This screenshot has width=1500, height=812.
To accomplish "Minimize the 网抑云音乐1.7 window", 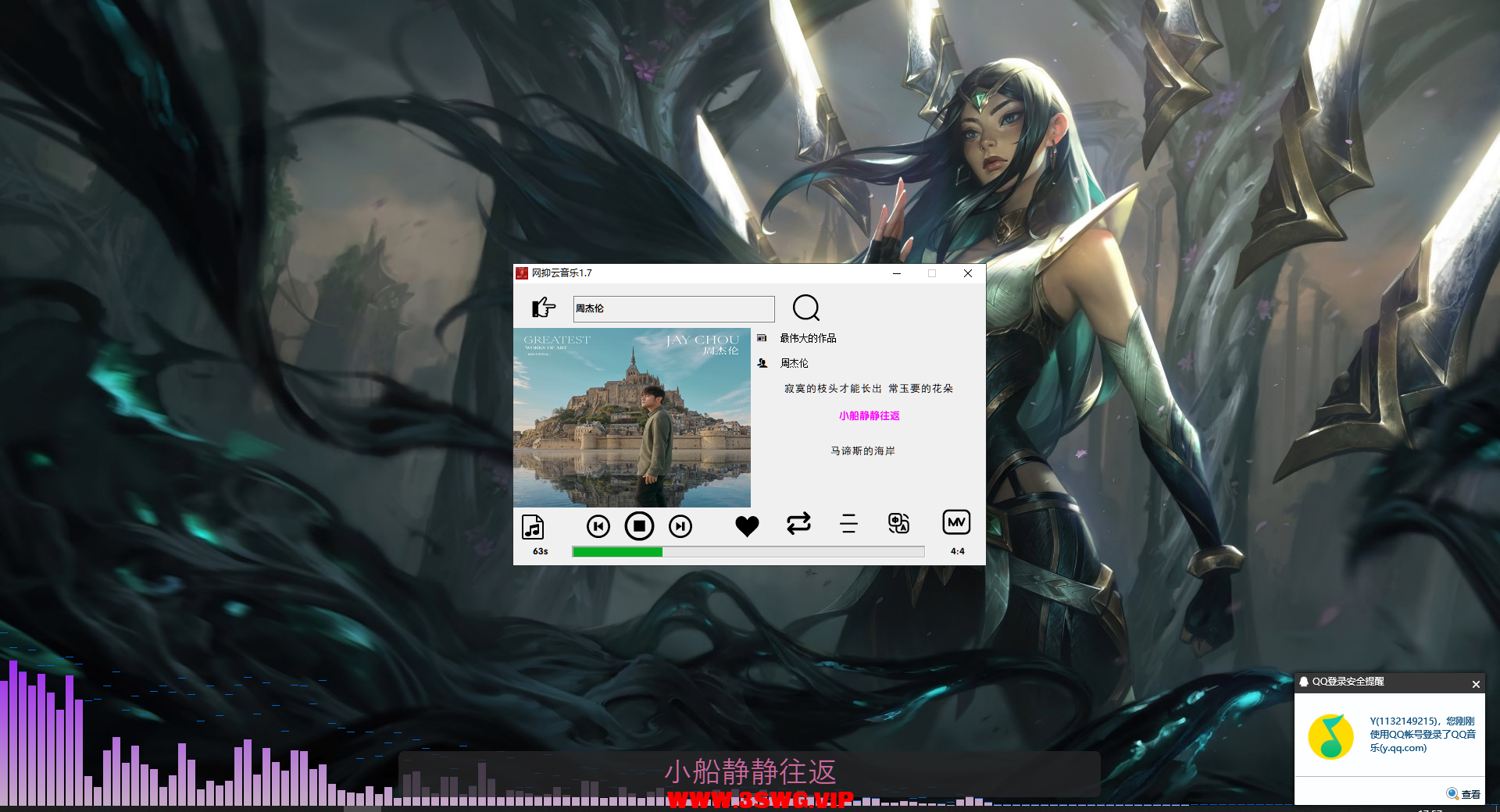I will click(897, 273).
